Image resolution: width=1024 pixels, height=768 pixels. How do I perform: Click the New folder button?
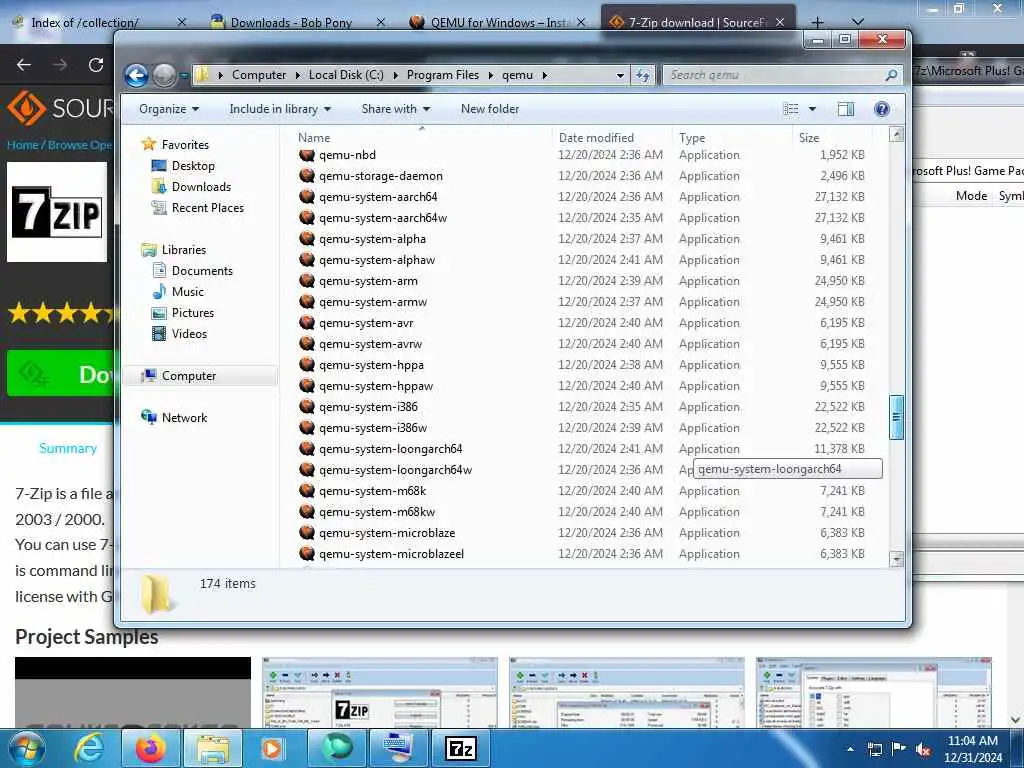point(490,109)
